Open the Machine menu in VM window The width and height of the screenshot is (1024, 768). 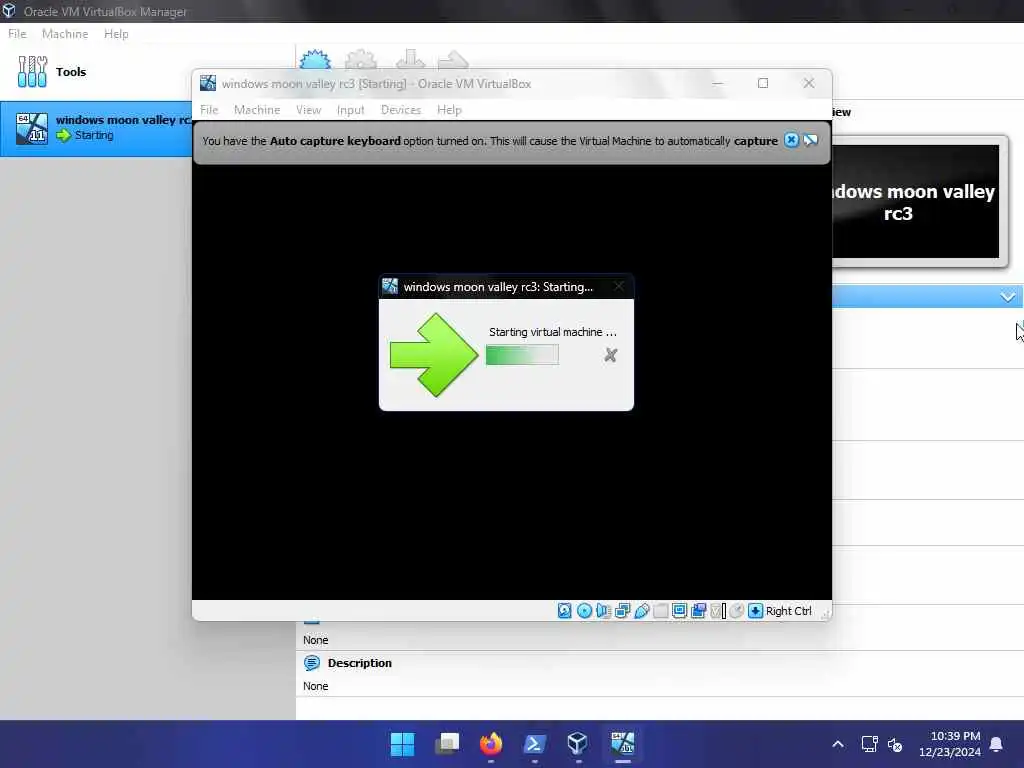pos(257,110)
